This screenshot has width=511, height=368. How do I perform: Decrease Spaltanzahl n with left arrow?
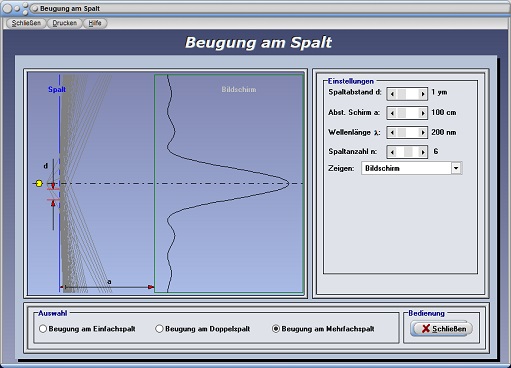pyautogui.click(x=392, y=152)
